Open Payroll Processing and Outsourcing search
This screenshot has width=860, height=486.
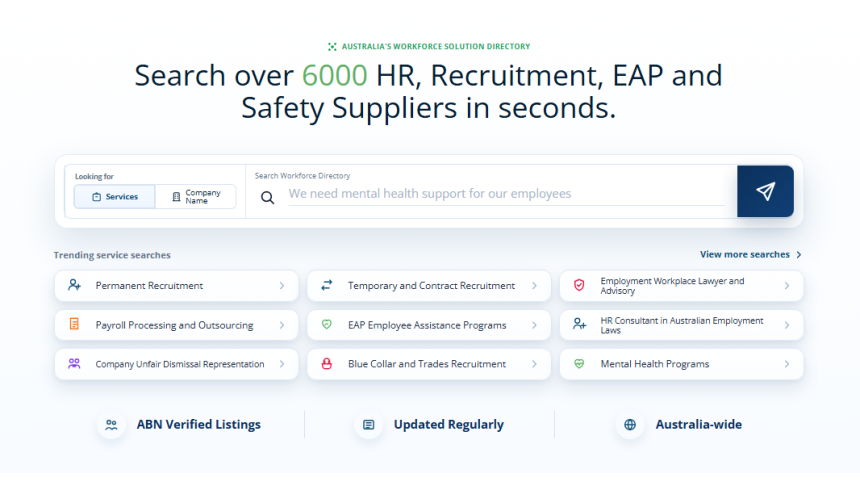[176, 325]
